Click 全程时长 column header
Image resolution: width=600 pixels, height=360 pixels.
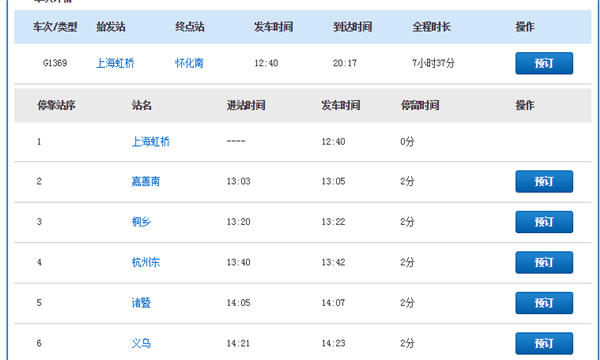(432, 27)
